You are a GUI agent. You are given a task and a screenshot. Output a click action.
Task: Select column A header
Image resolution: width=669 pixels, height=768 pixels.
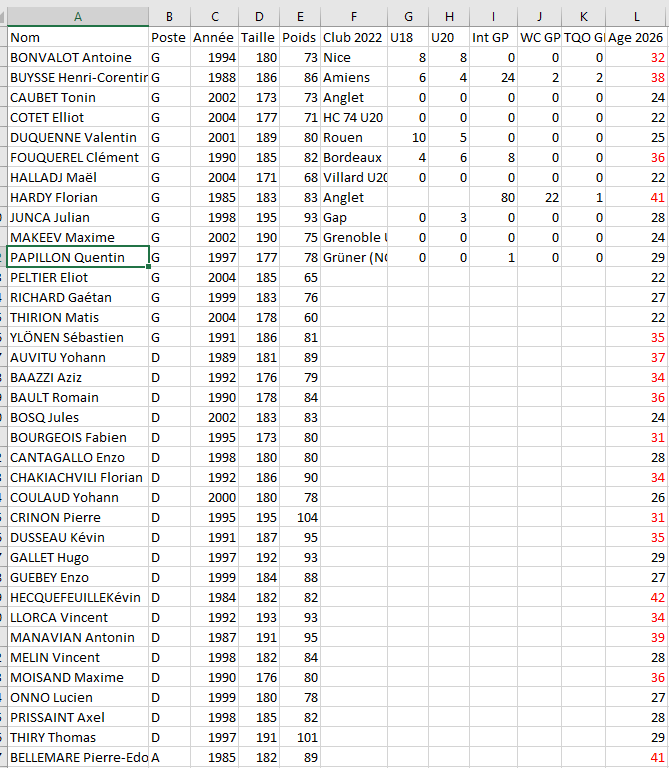coord(78,17)
